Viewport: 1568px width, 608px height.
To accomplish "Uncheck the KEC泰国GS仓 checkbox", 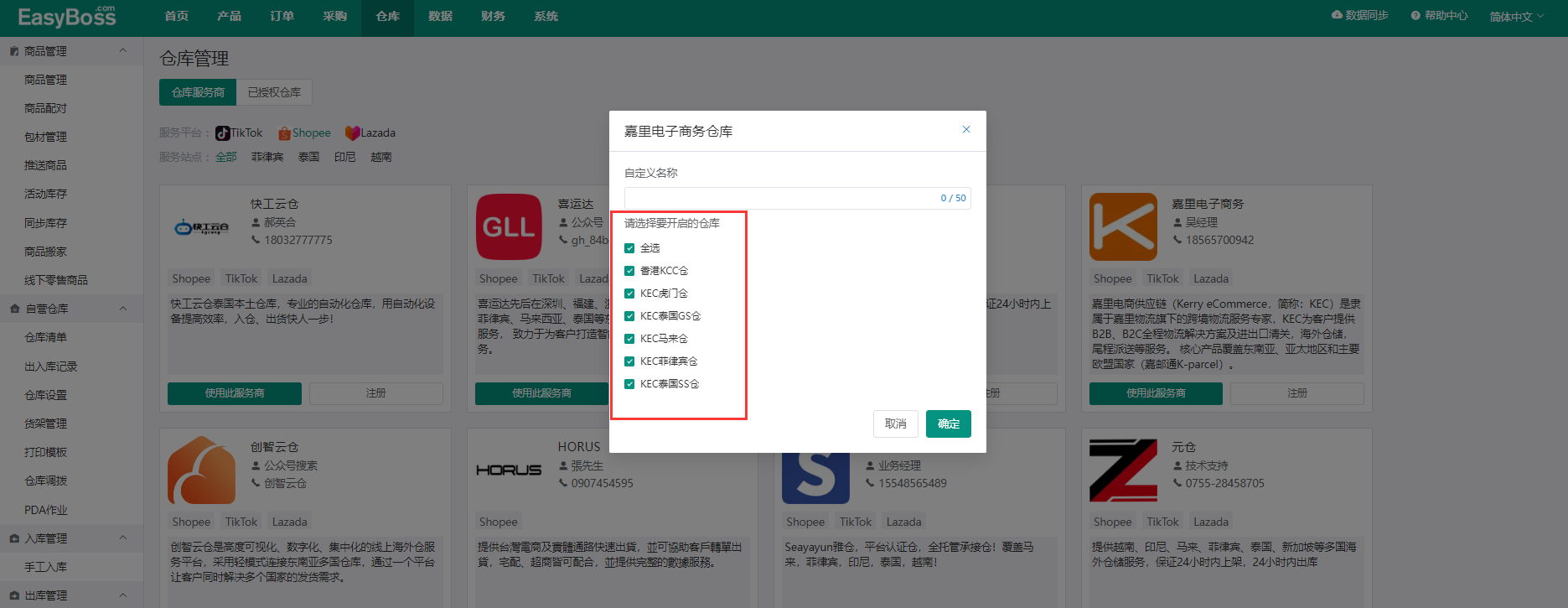I will [629, 316].
